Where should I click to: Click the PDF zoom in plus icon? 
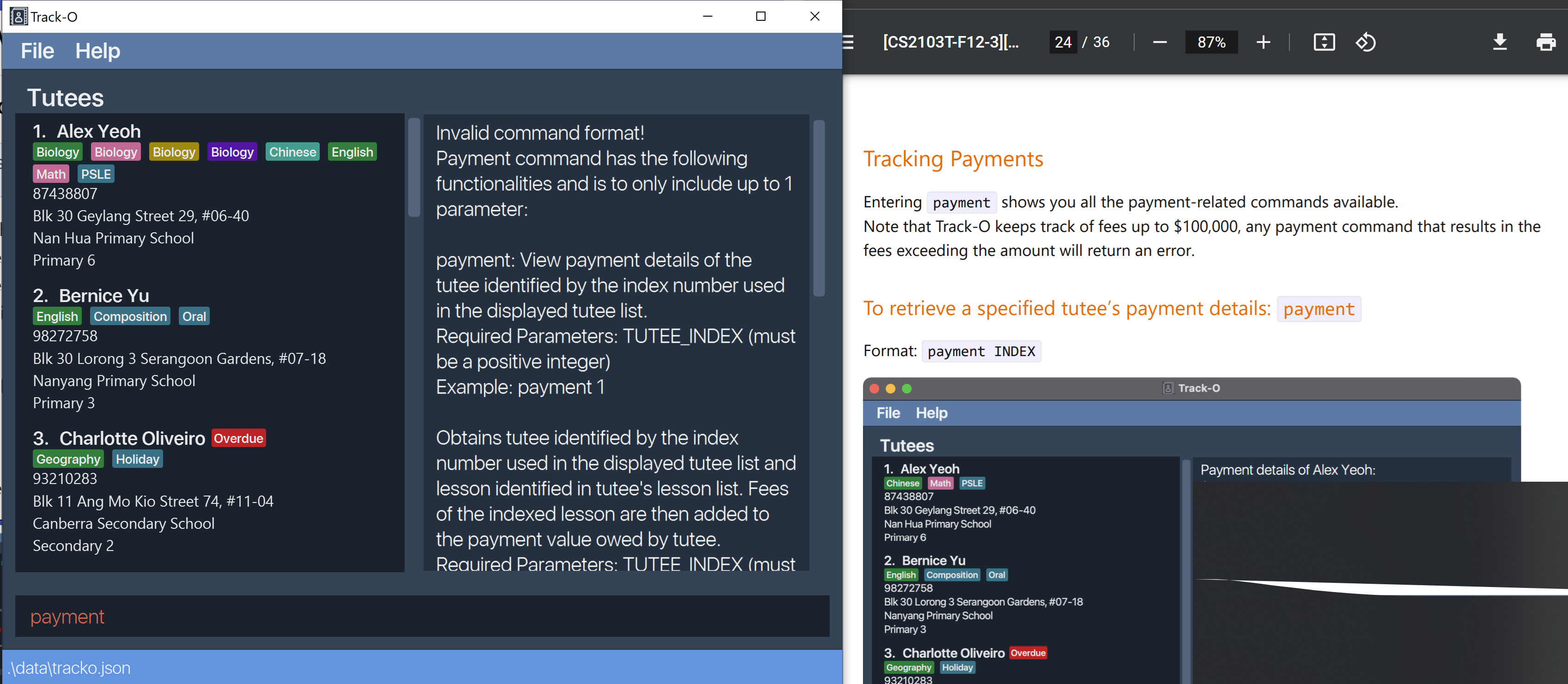pos(1263,42)
